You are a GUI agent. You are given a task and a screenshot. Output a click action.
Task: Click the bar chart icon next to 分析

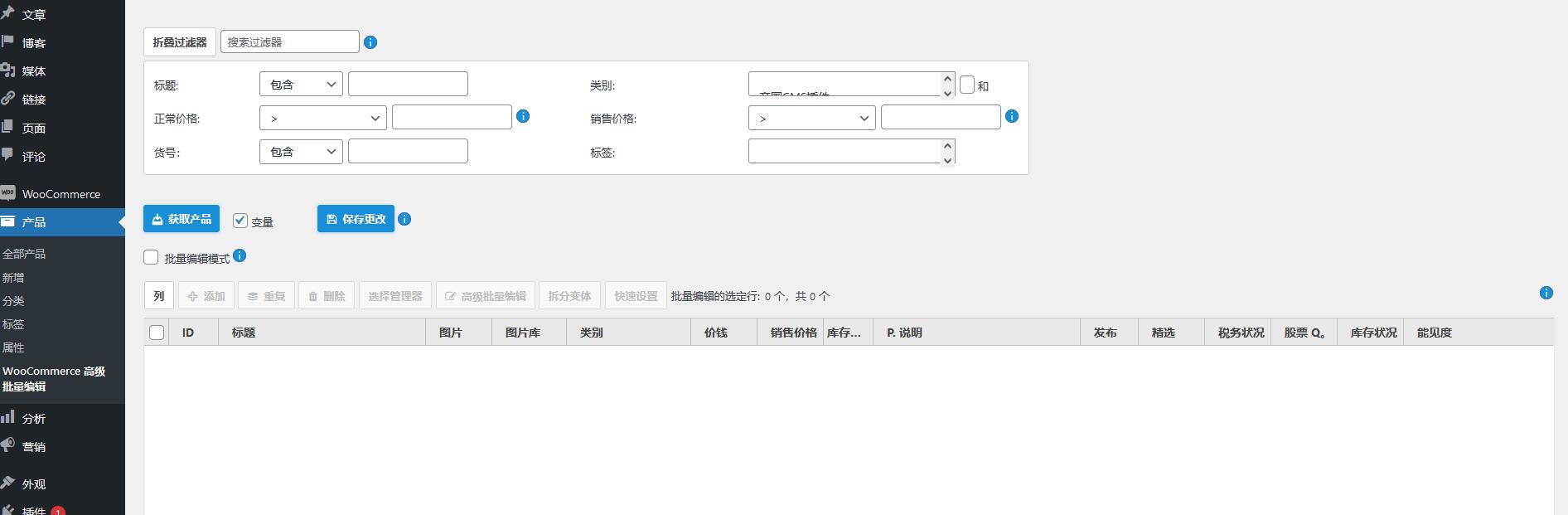(x=7, y=418)
